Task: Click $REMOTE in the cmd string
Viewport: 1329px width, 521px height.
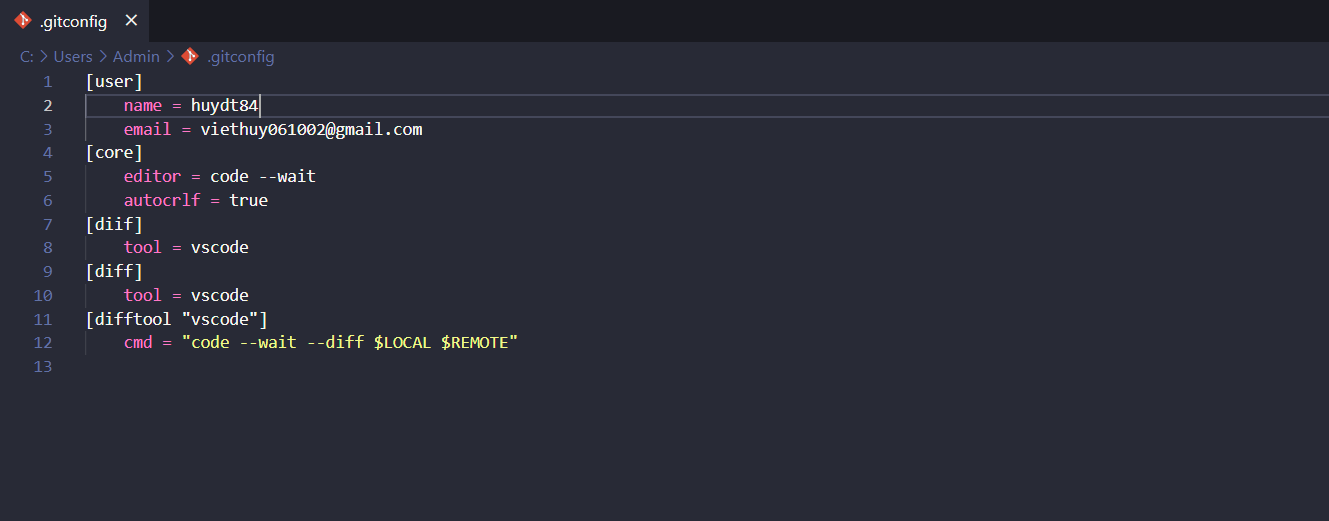Action: pos(474,343)
